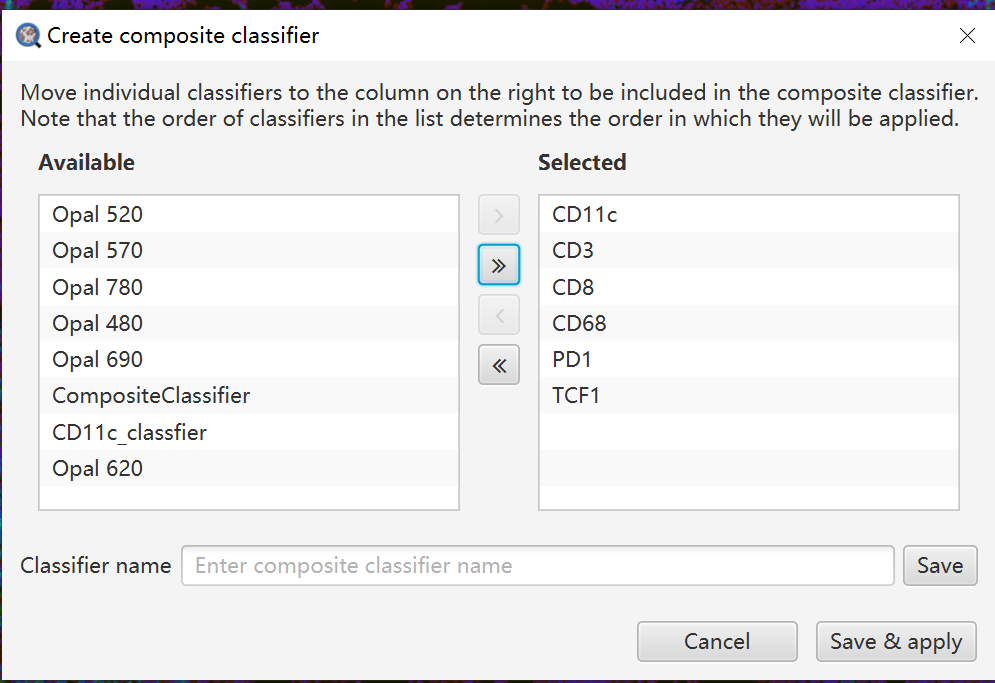Click the move-all-right double chevron button
This screenshot has width=995, height=683.
(499, 265)
